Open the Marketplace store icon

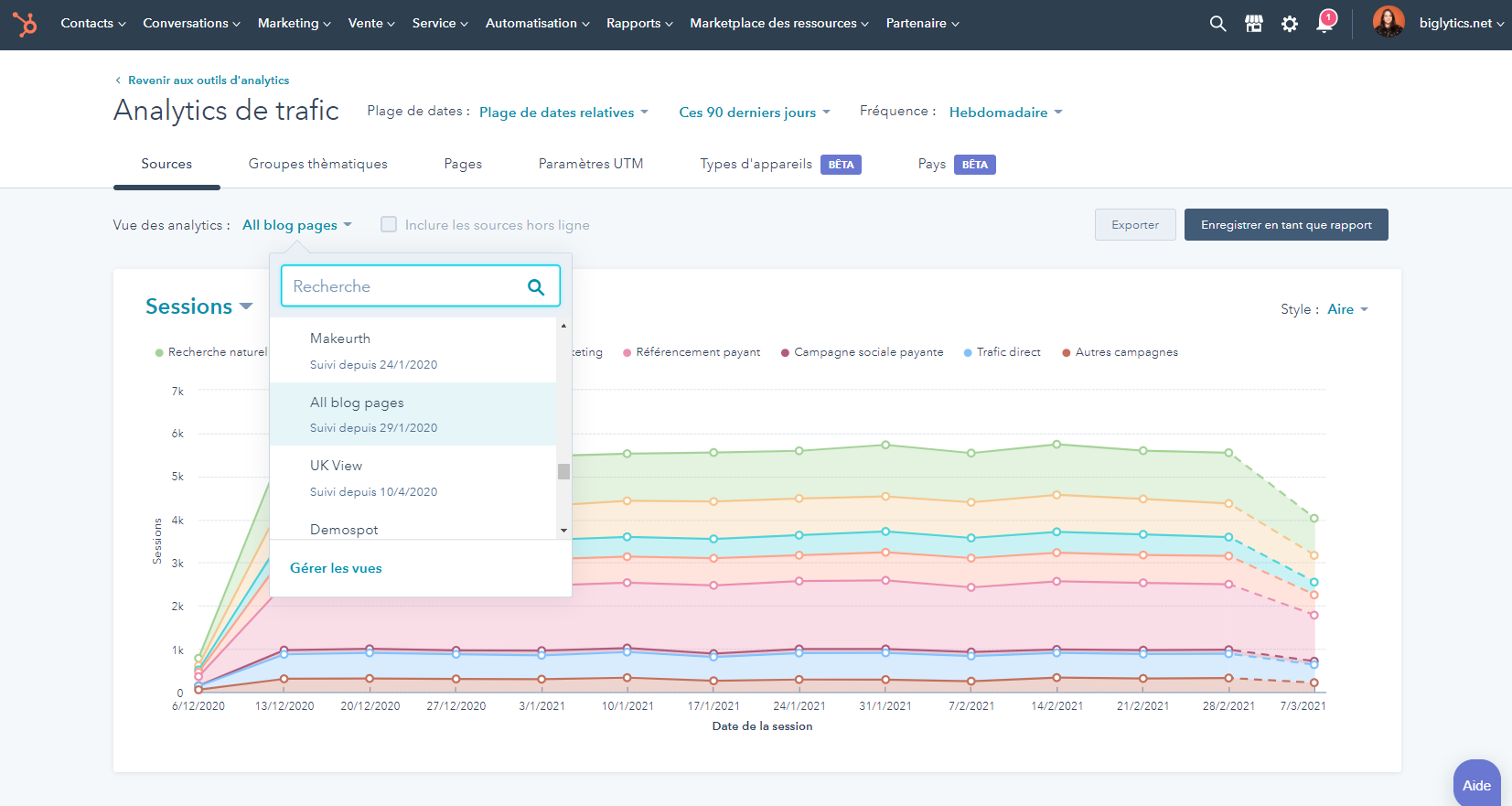[1253, 24]
